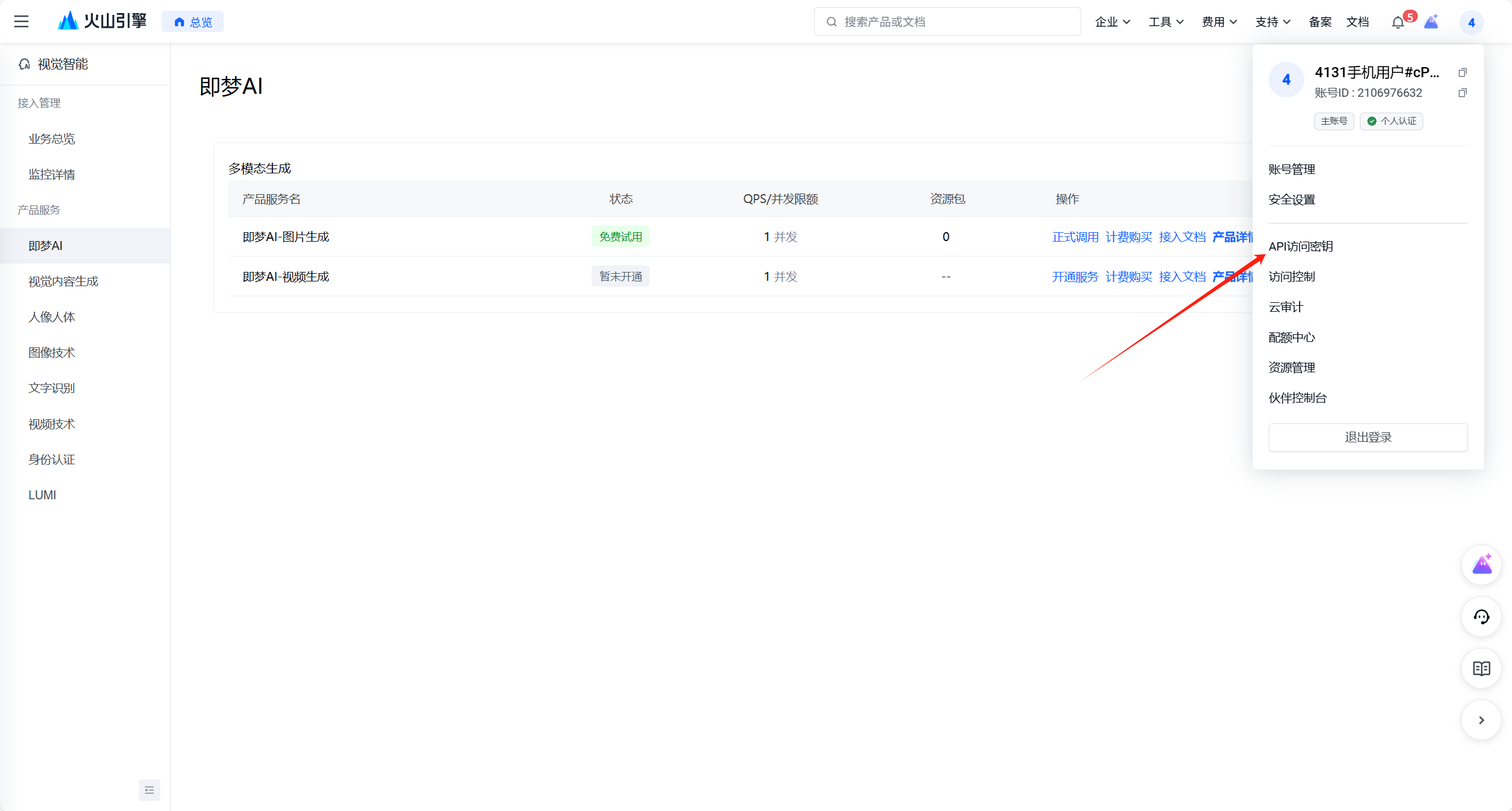
Task: Click 开通服务 for 即梦AI-视频生成
Action: click(x=1075, y=277)
